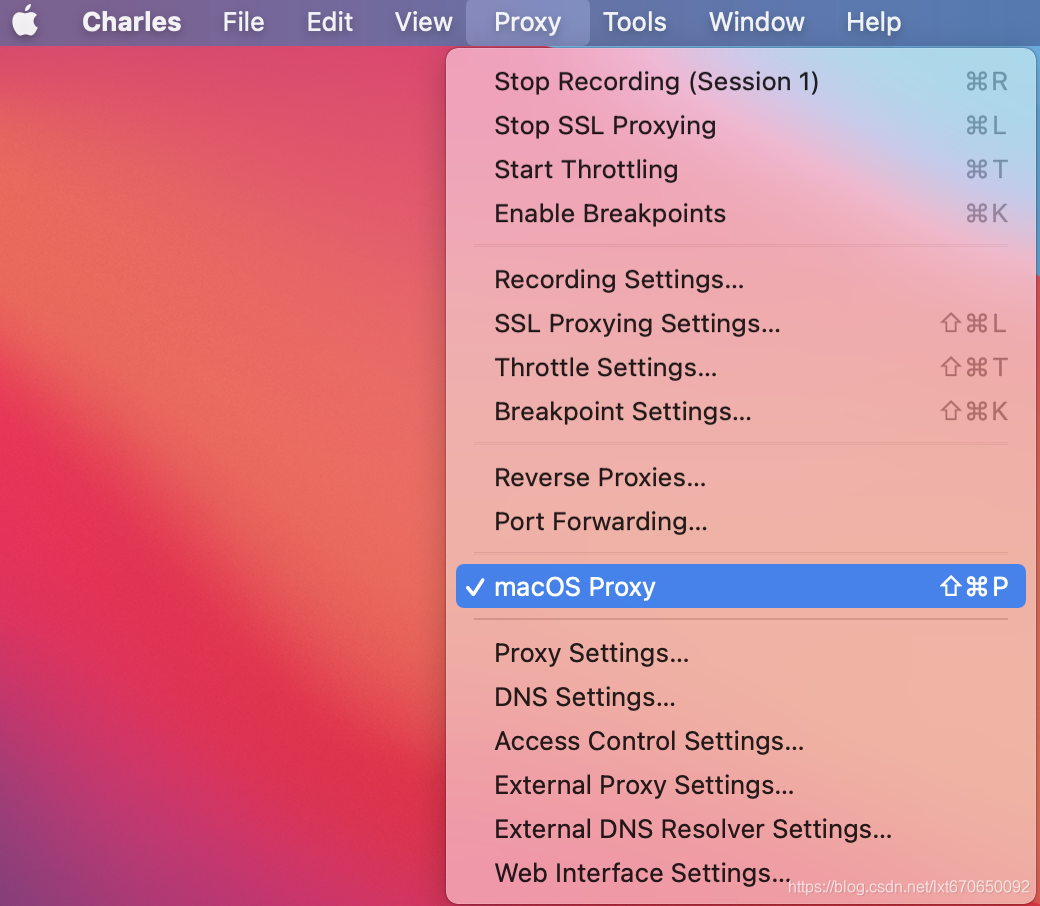The width and height of the screenshot is (1040, 906).
Task: Open the Charles application menu
Action: 131,22
